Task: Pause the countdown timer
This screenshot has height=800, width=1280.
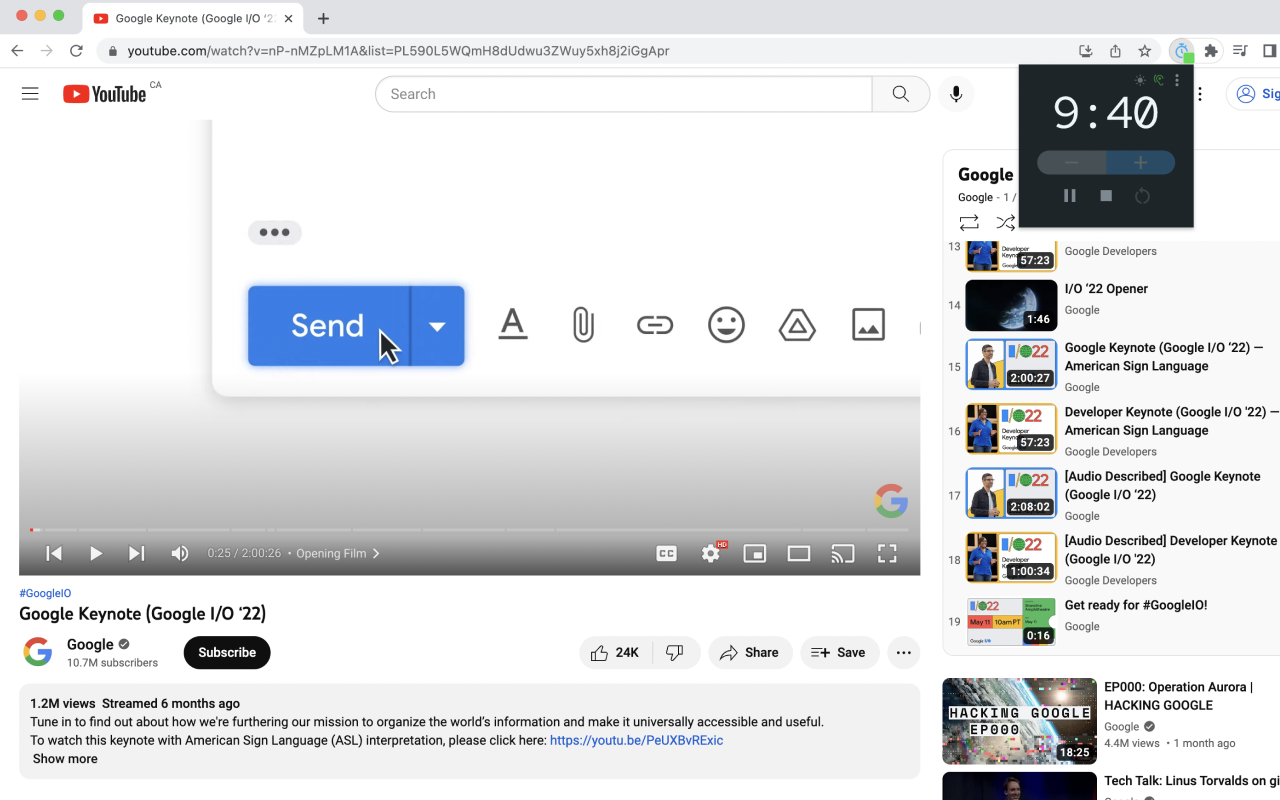Action: point(1069,196)
